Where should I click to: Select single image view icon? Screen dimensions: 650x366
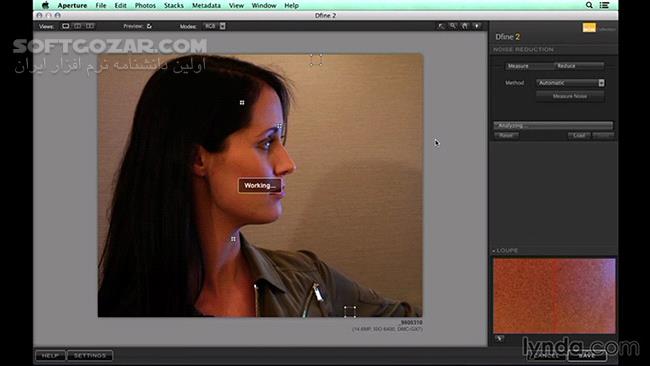click(x=65, y=26)
